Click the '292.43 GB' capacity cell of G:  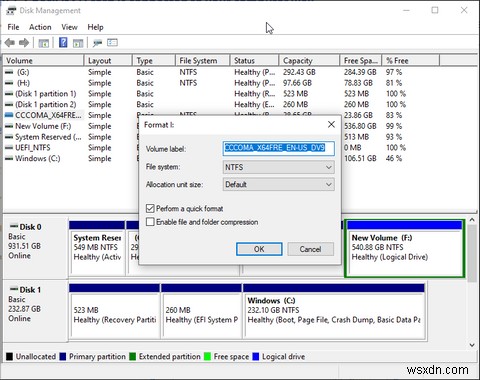pyautogui.click(x=299, y=72)
